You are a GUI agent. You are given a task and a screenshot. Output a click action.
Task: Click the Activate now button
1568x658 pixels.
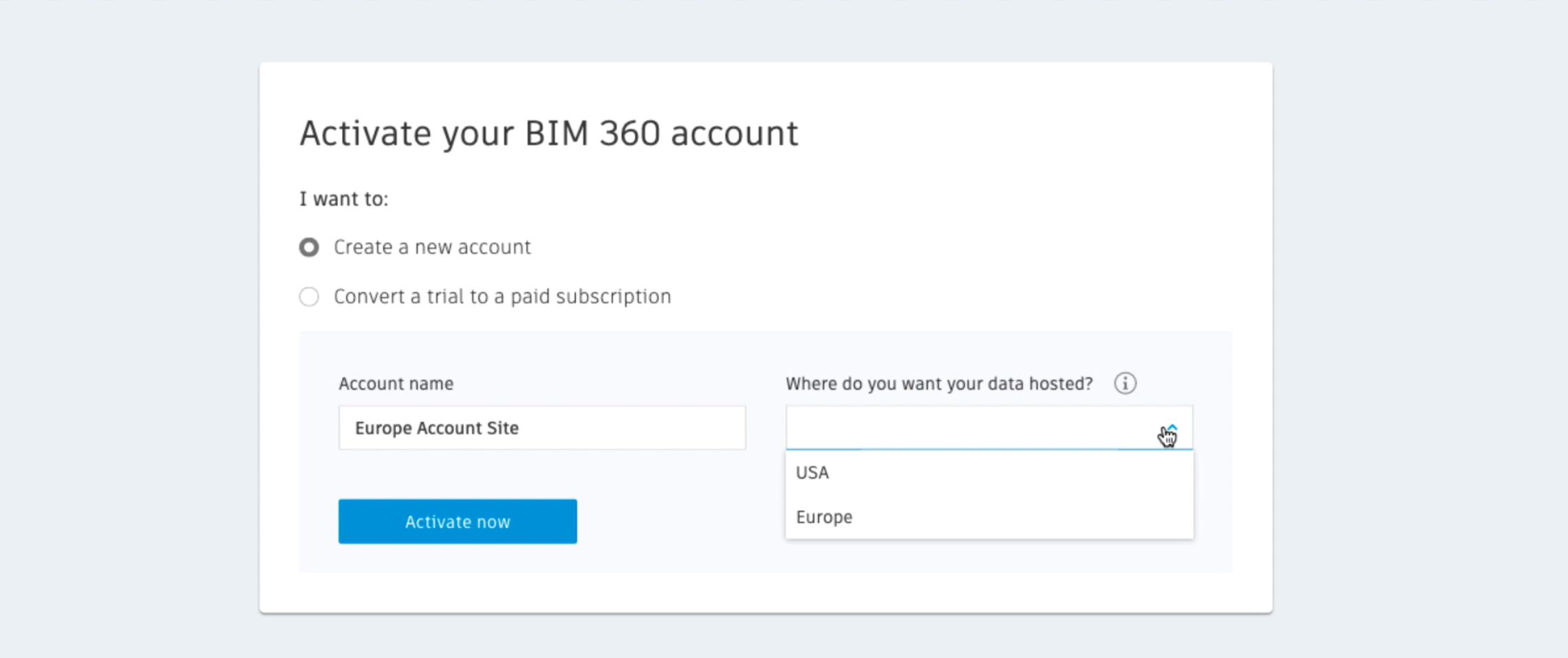[458, 522]
